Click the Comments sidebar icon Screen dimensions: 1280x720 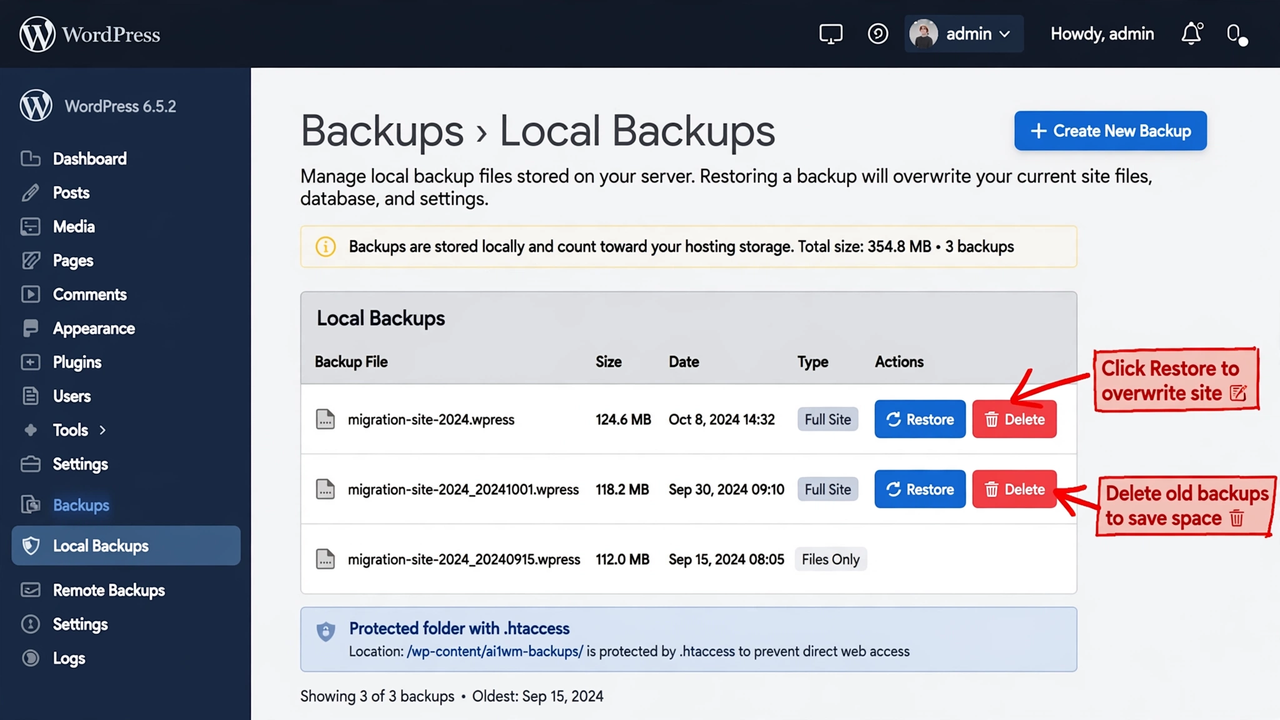[31, 295]
